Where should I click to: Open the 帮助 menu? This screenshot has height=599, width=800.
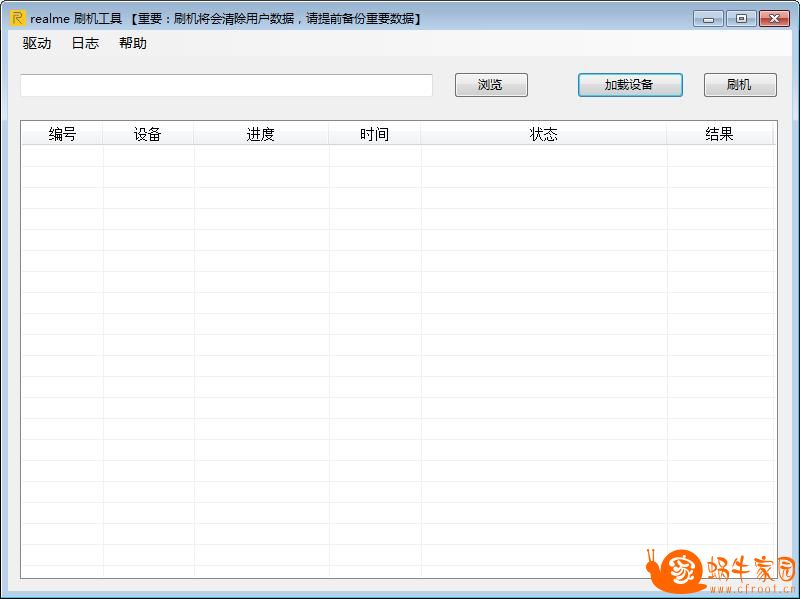(133, 43)
